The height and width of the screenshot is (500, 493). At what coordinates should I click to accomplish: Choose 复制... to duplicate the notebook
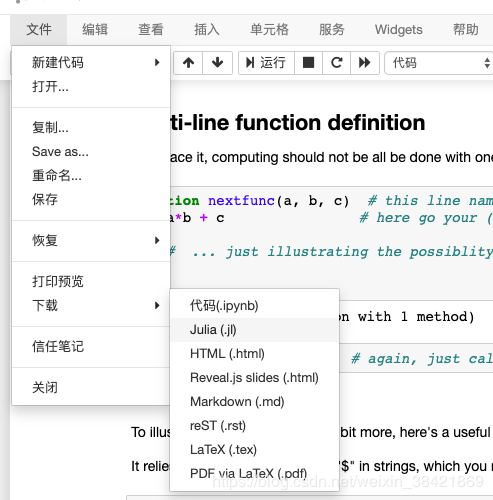pos(91,127)
